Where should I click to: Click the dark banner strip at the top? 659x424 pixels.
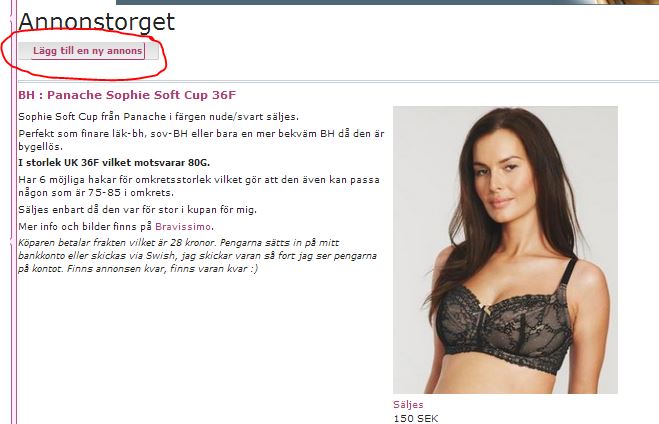click(x=353, y=2)
